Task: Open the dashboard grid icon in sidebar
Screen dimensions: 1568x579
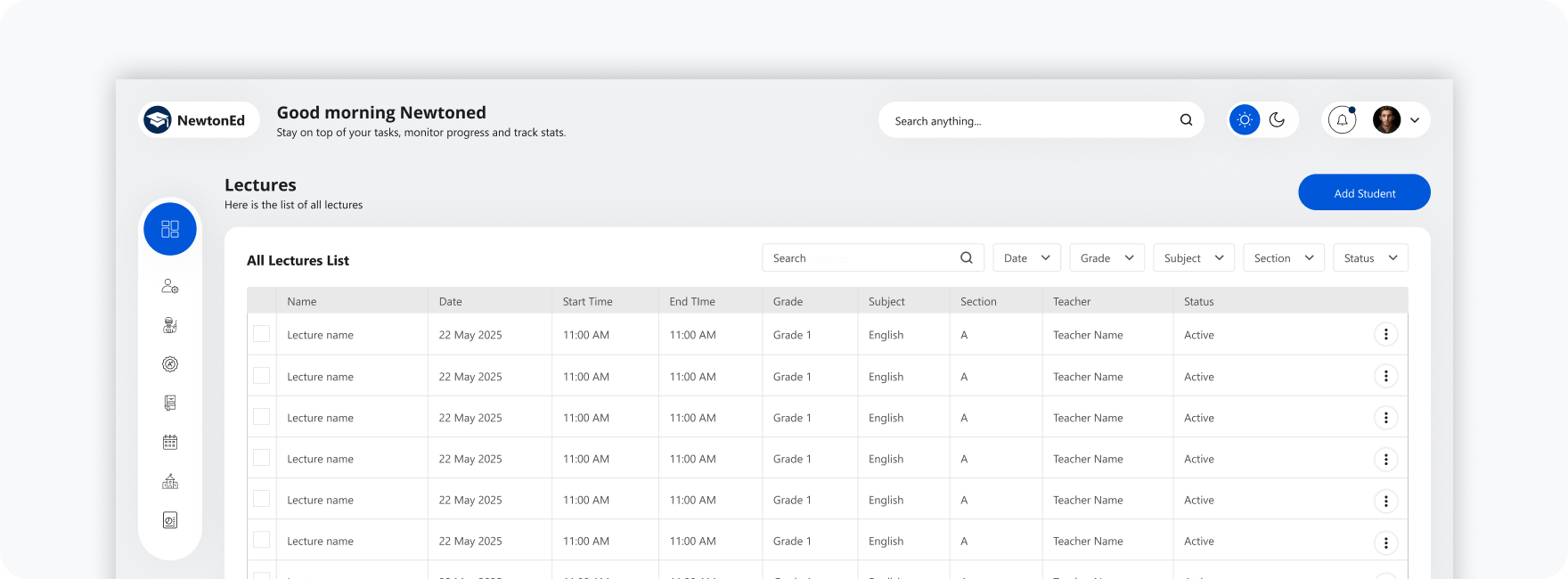Action: coord(170,229)
